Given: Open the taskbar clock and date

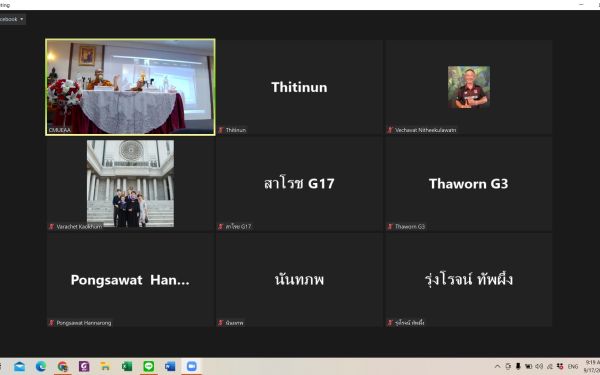Looking at the screenshot, I should [592, 366].
